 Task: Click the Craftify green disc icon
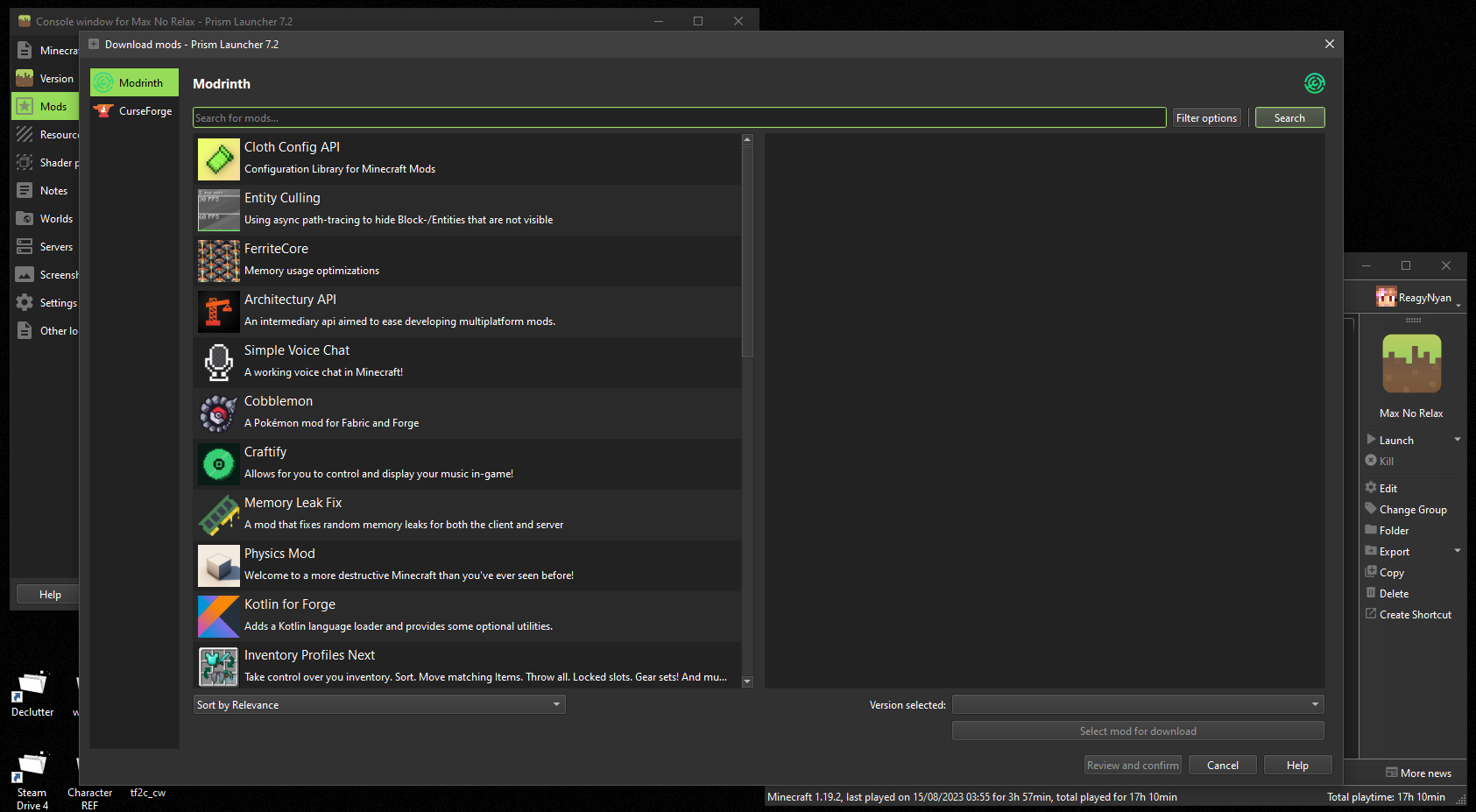(x=219, y=464)
